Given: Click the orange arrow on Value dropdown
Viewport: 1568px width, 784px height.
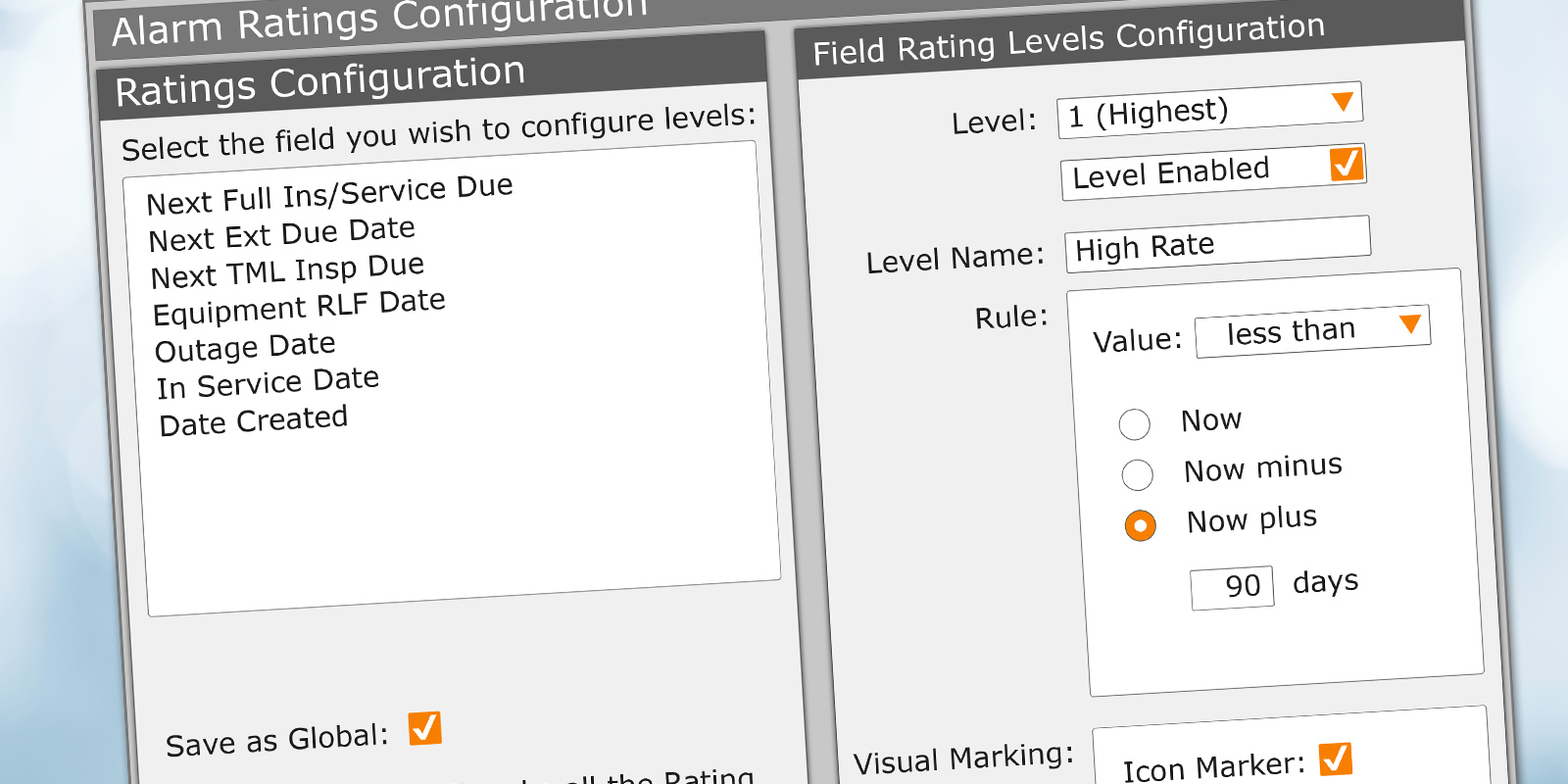Looking at the screenshot, I should tap(1410, 323).
